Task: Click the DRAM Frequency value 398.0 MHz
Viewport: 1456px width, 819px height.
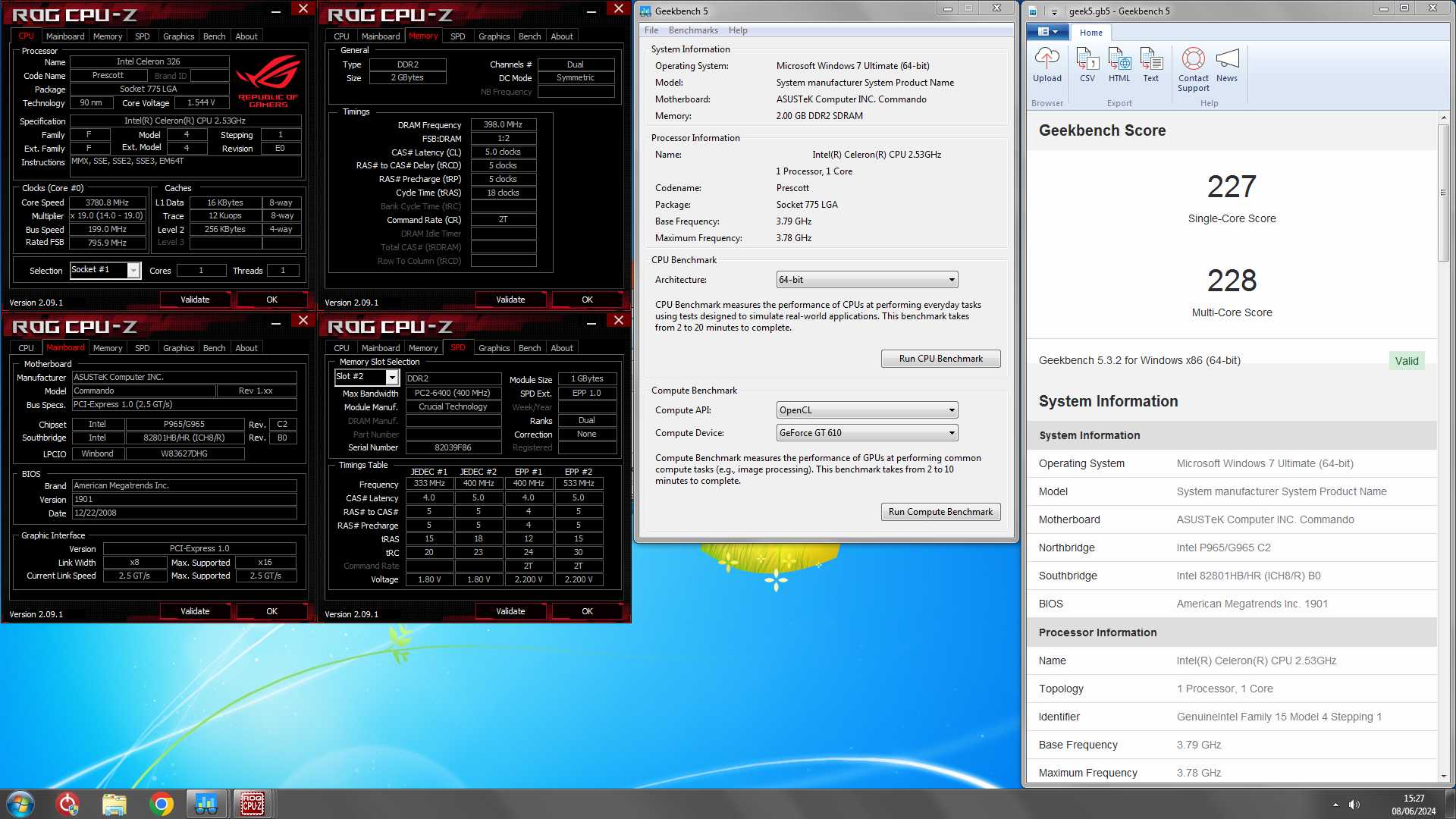Action: click(x=503, y=124)
